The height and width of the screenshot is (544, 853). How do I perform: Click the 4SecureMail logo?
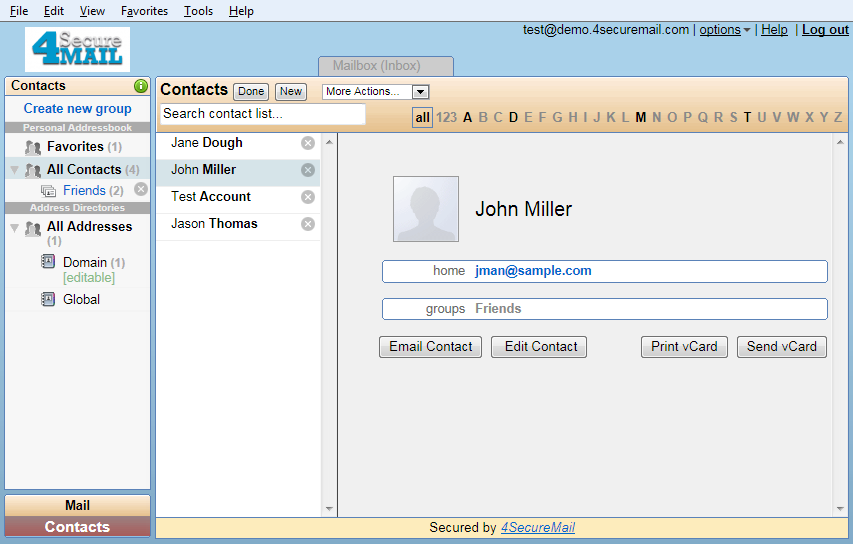(78, 49)
